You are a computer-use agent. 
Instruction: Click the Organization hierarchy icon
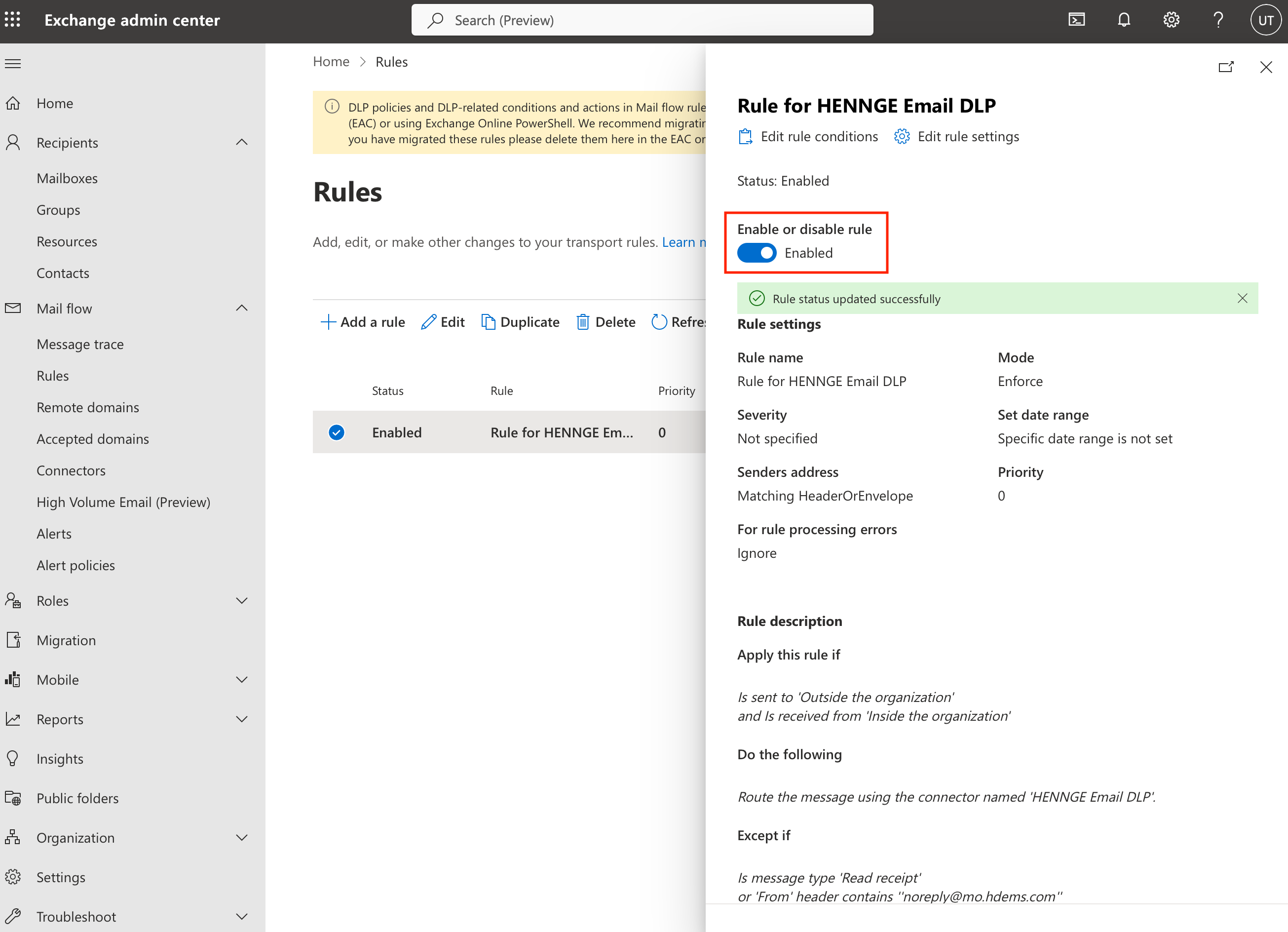[x=12, y=837]
